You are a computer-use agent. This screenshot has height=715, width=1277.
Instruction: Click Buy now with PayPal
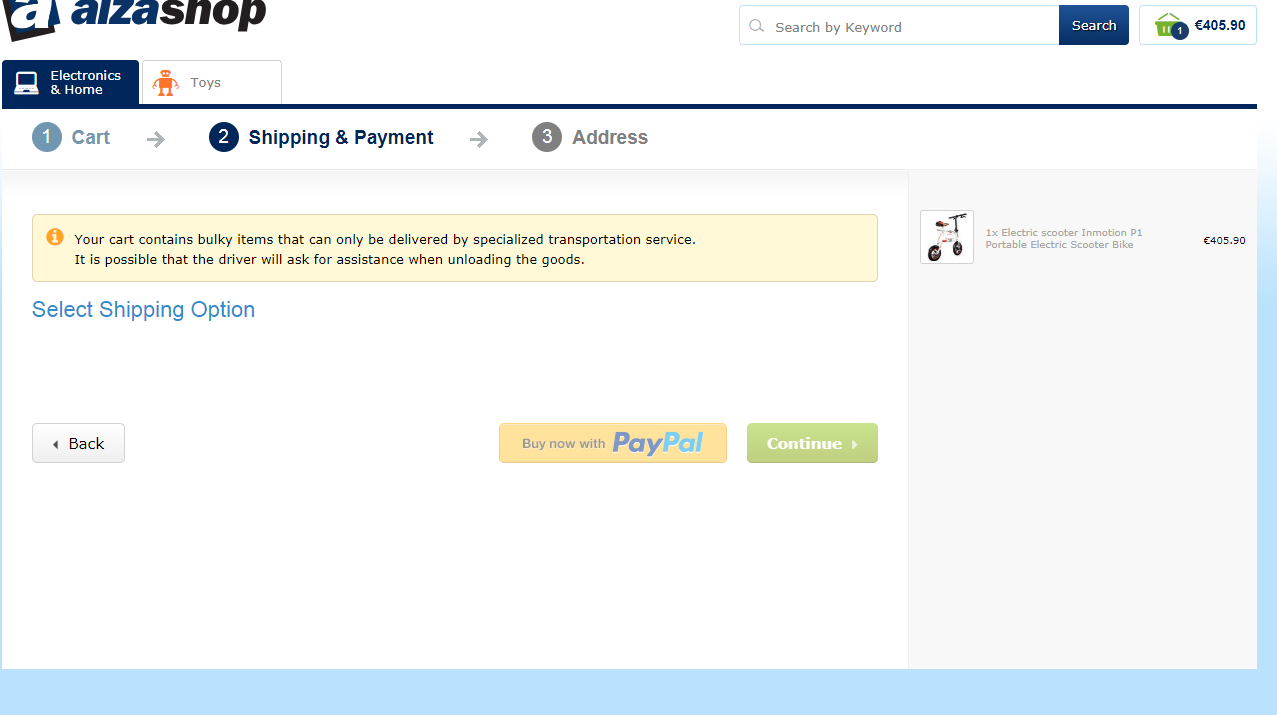(613, 443)
